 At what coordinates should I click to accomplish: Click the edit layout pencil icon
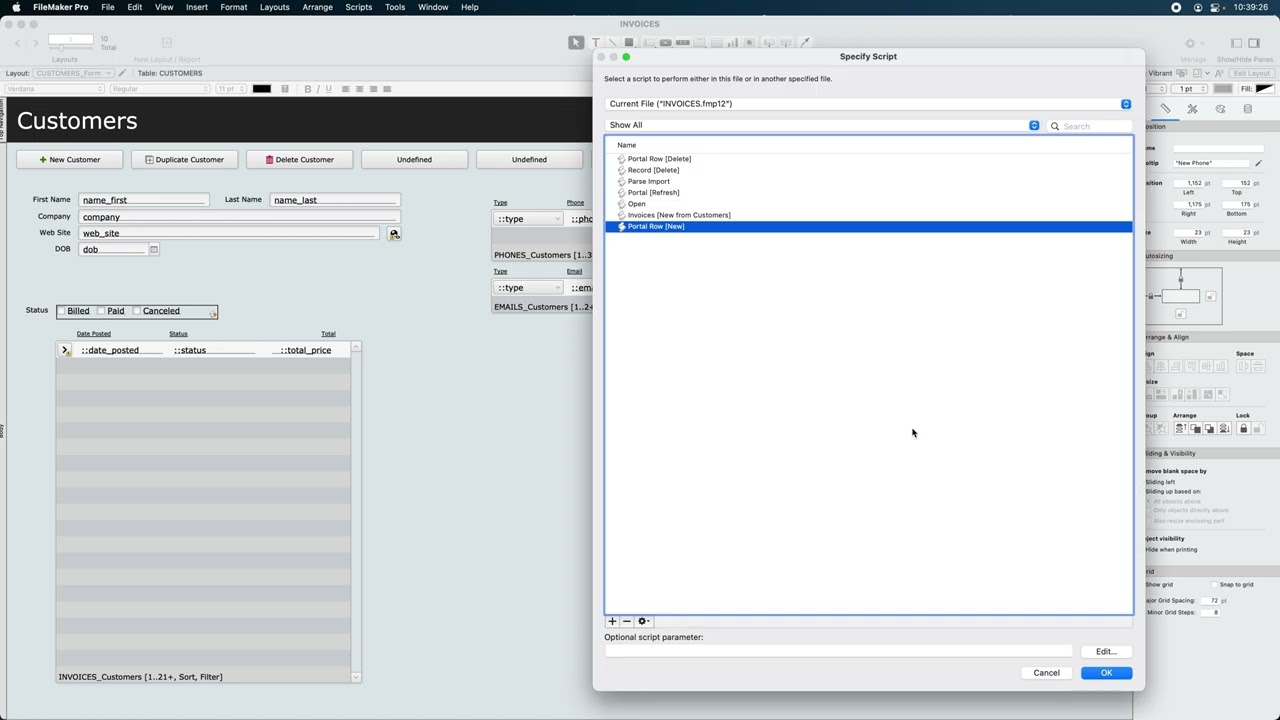pos(122,73)
